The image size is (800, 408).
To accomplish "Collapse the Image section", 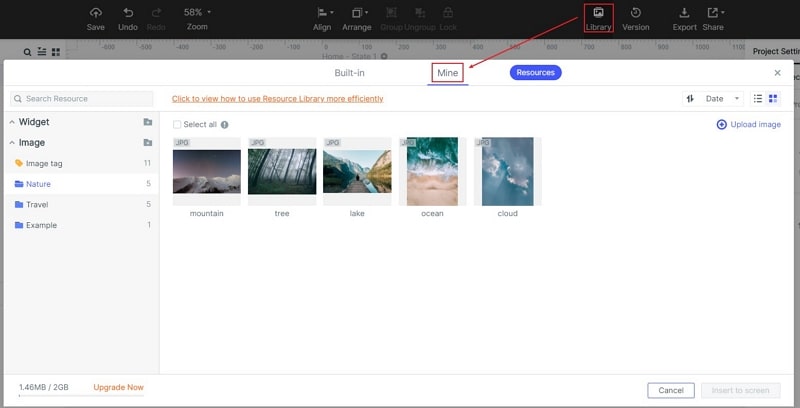I will pyautogui.click(x=12, y=143).
